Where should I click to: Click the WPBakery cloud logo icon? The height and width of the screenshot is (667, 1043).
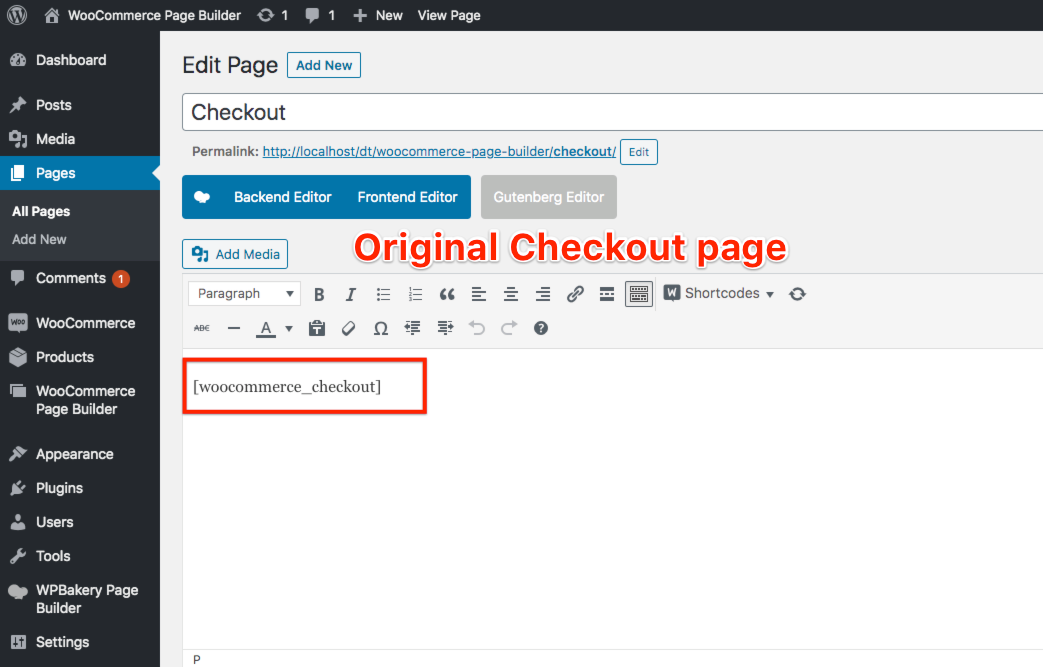(202, 197)
